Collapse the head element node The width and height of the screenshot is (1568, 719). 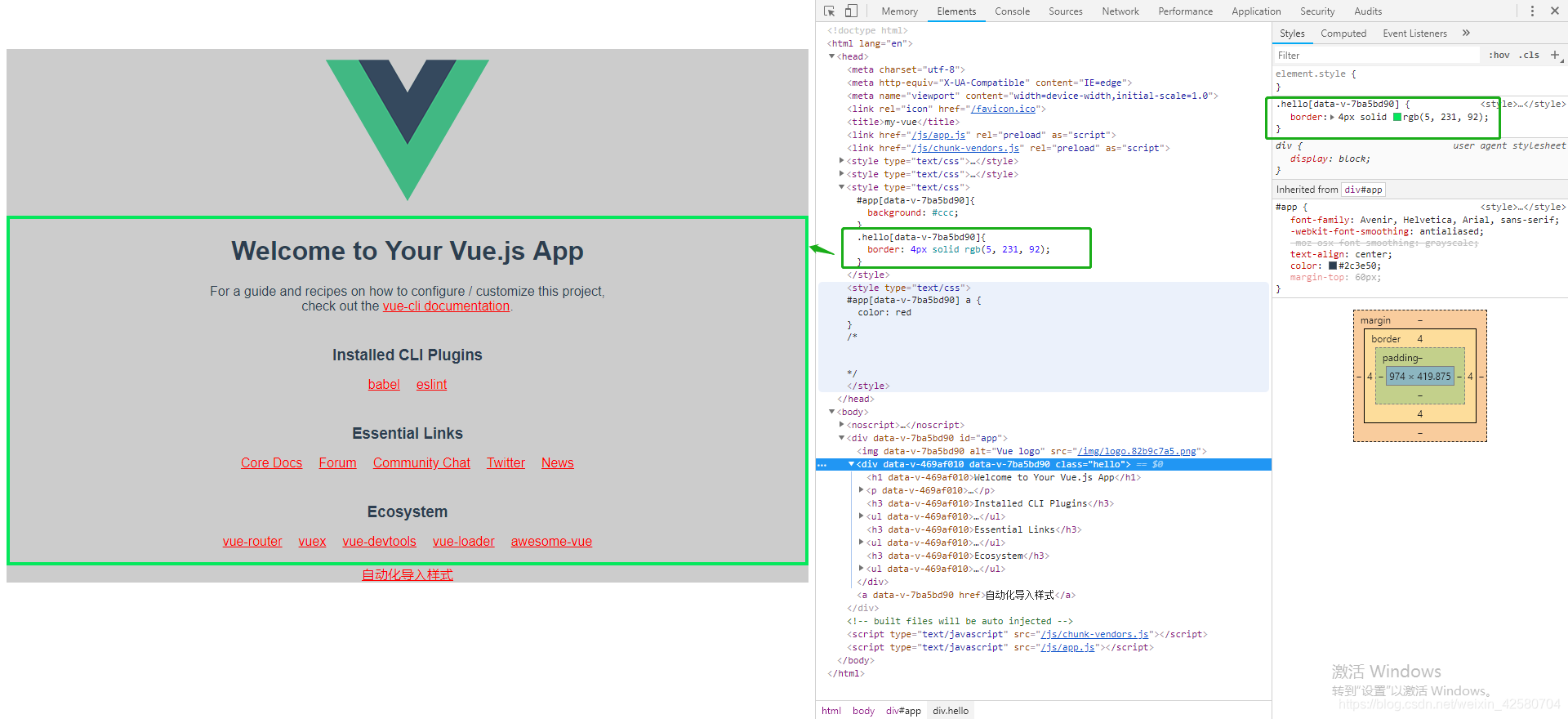pyautogui.click(x=832, y=56)
